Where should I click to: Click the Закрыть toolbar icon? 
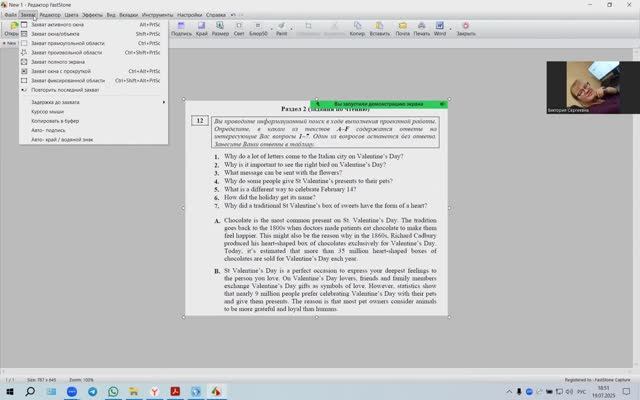click(466, 26)
